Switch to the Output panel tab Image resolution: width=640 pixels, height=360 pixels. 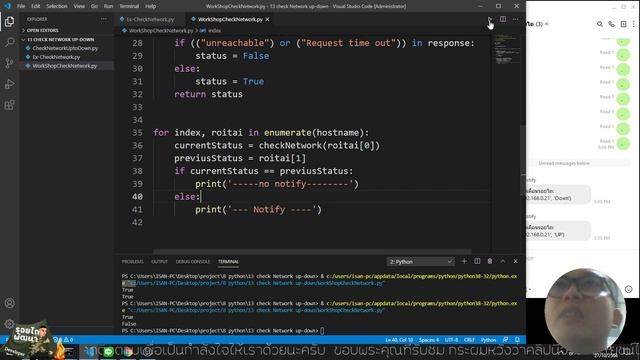(160, 262)
